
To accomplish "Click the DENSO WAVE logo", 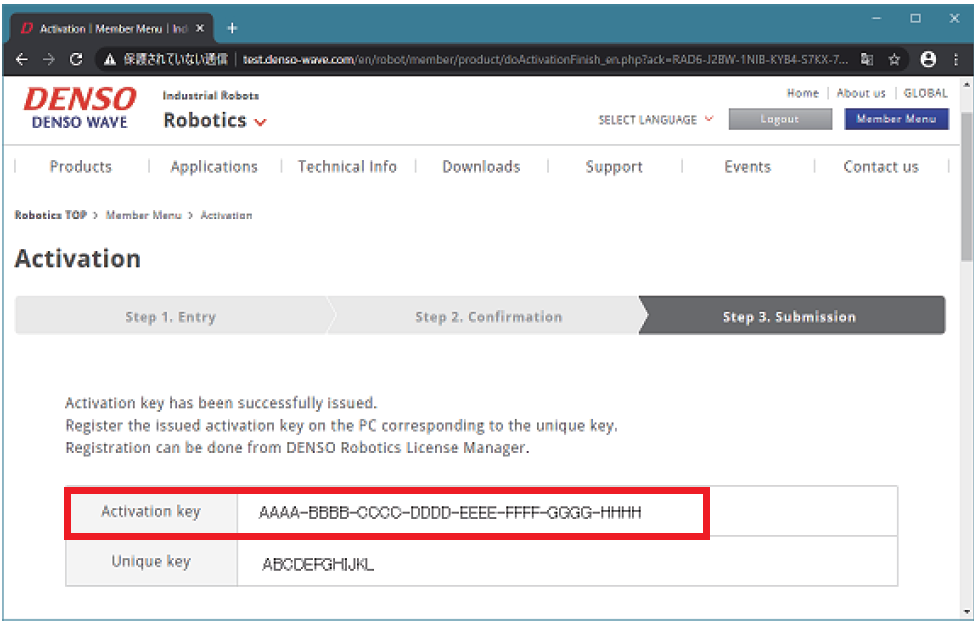I will pos(80,108).
